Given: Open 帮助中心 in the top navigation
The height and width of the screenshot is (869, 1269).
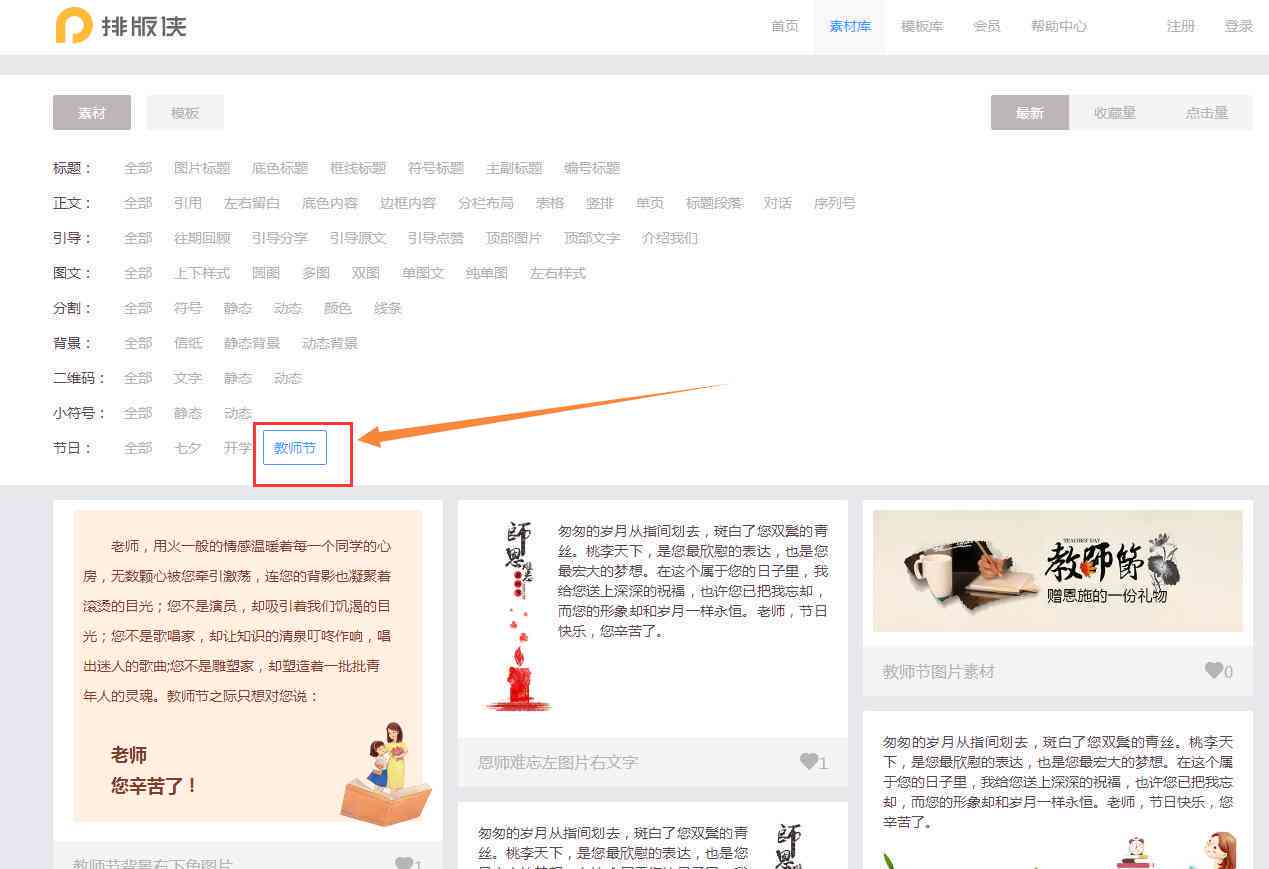Looking at the screenshot, I should point(1059,26).
